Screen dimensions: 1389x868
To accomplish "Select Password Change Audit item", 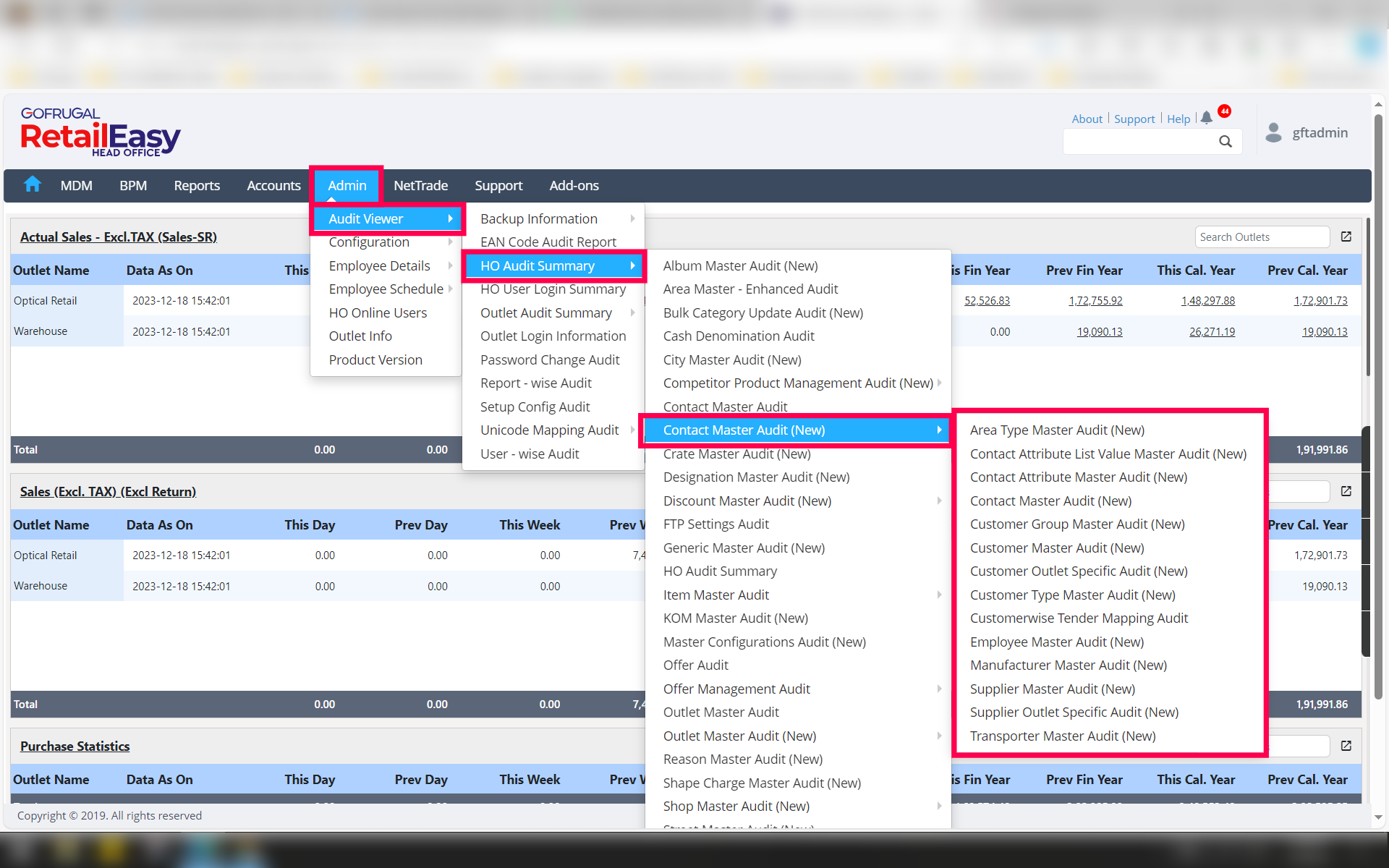I will coord(550,359).
